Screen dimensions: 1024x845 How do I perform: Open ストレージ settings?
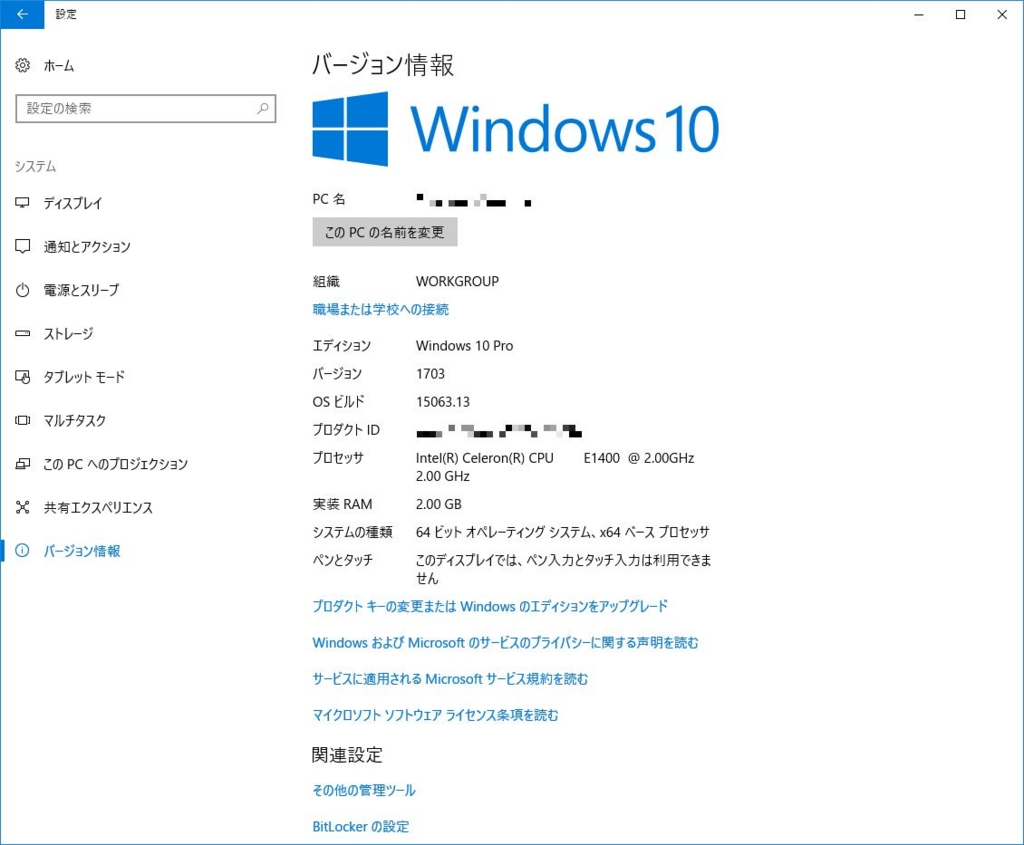(x=68, y=334)
